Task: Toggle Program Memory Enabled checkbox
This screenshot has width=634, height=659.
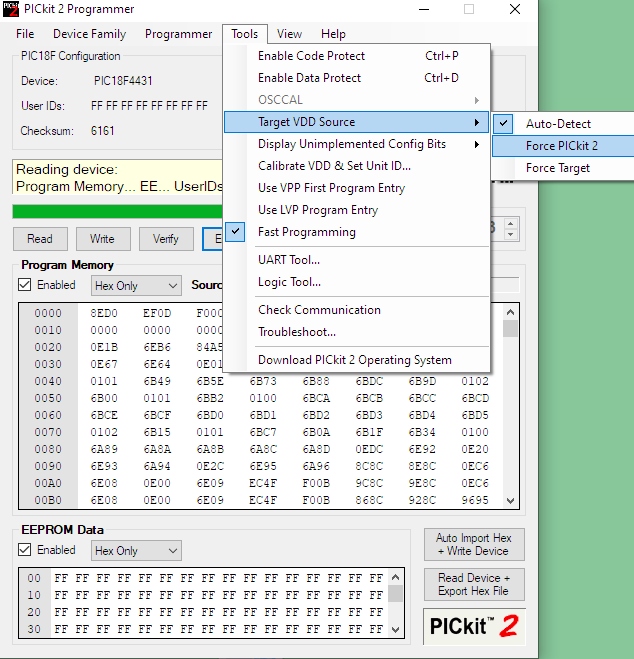Action: click(24, 285)
